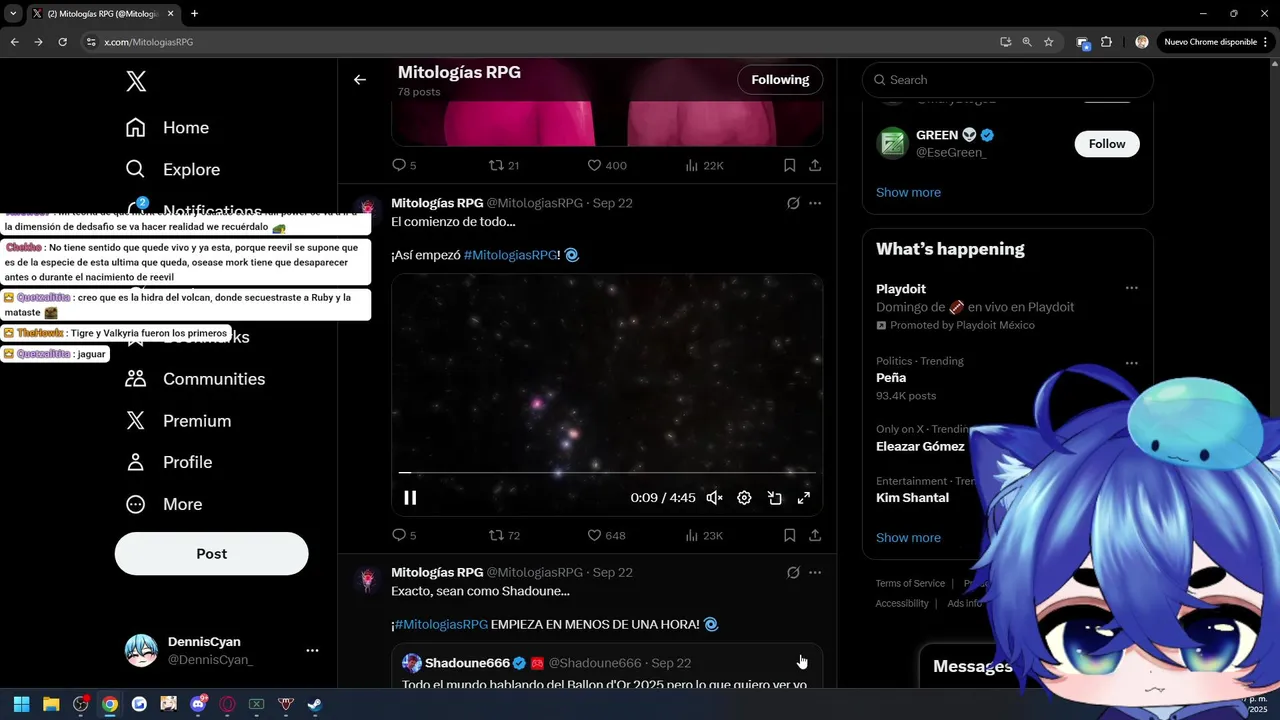Open video settings gear
This screenshot has width=1280, height=720.
coord(744,498)
